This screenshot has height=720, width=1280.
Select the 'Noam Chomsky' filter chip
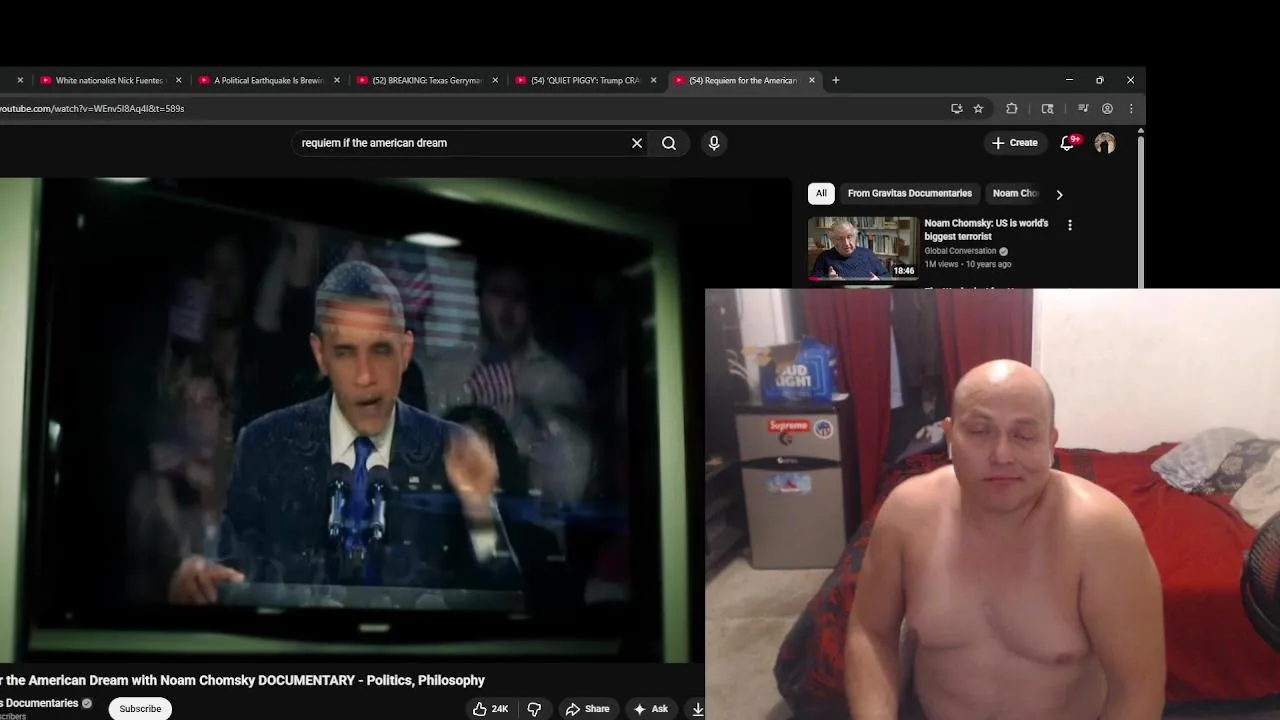tap(1016, 193)
